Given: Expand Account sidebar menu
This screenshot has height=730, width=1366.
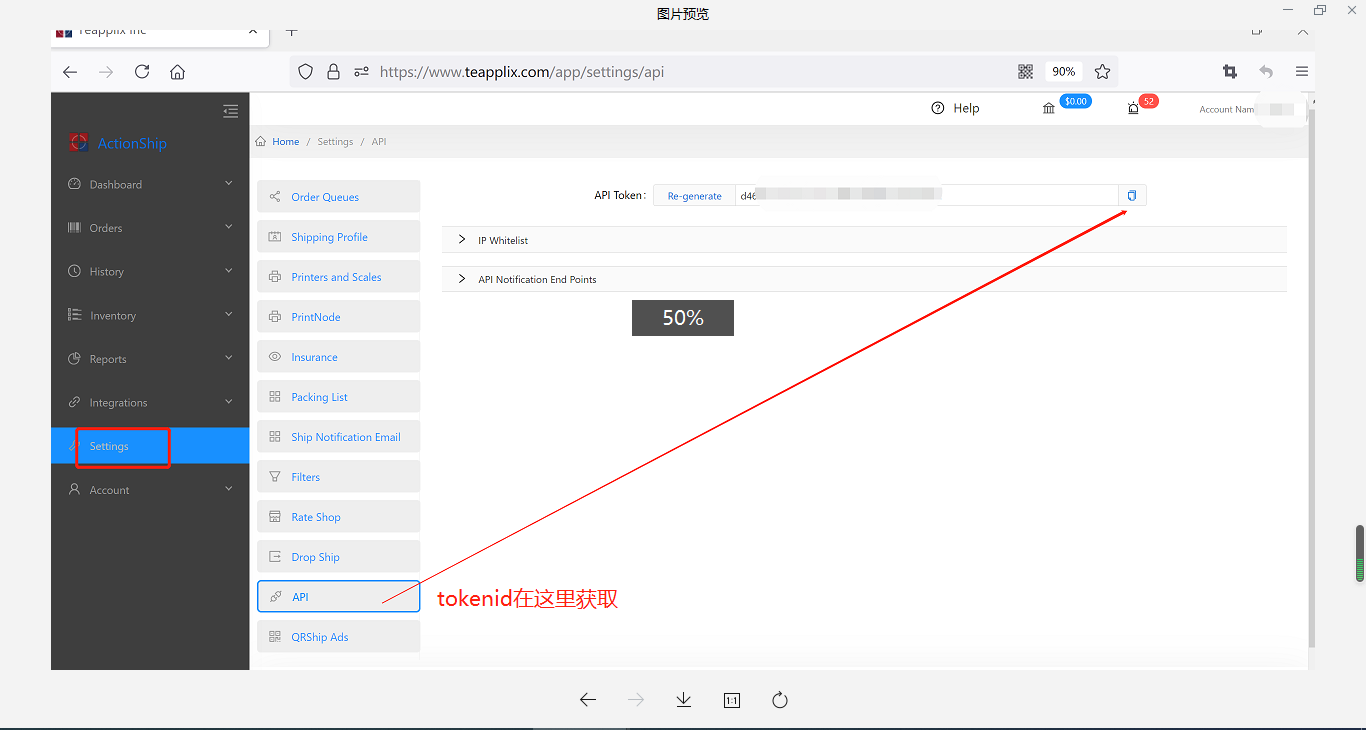Looking at the screenshot, I should pos(150,490).
